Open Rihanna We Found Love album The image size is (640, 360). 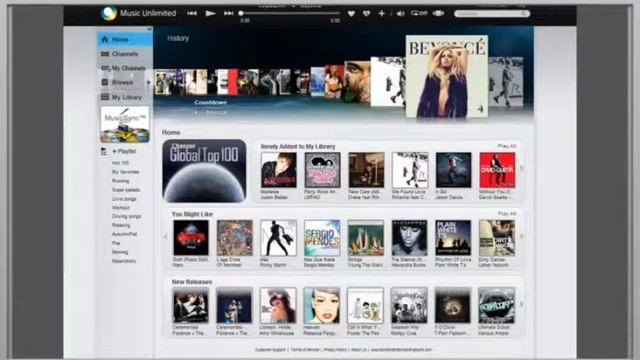410,170
